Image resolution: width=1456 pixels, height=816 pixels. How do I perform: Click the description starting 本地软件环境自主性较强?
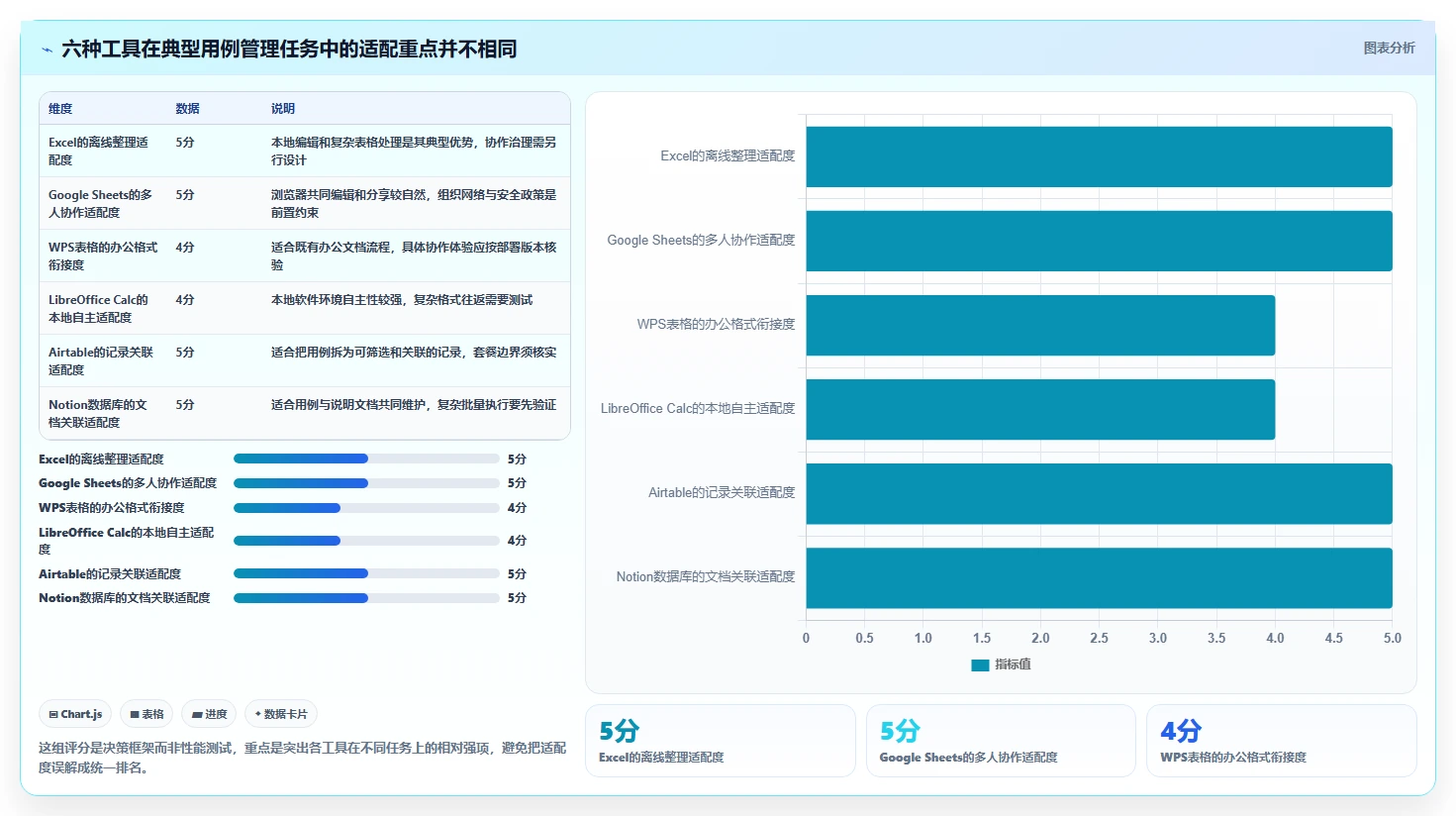pyautogui.click(x=402, y=300)
